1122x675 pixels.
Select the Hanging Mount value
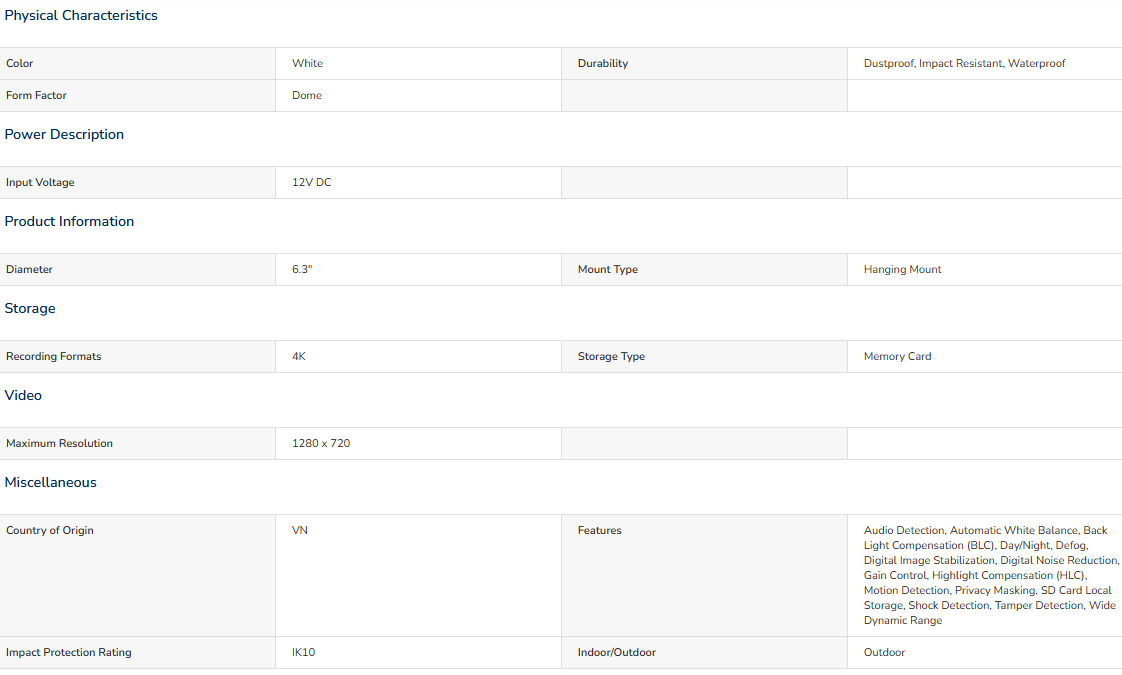[x=902, y=269]
